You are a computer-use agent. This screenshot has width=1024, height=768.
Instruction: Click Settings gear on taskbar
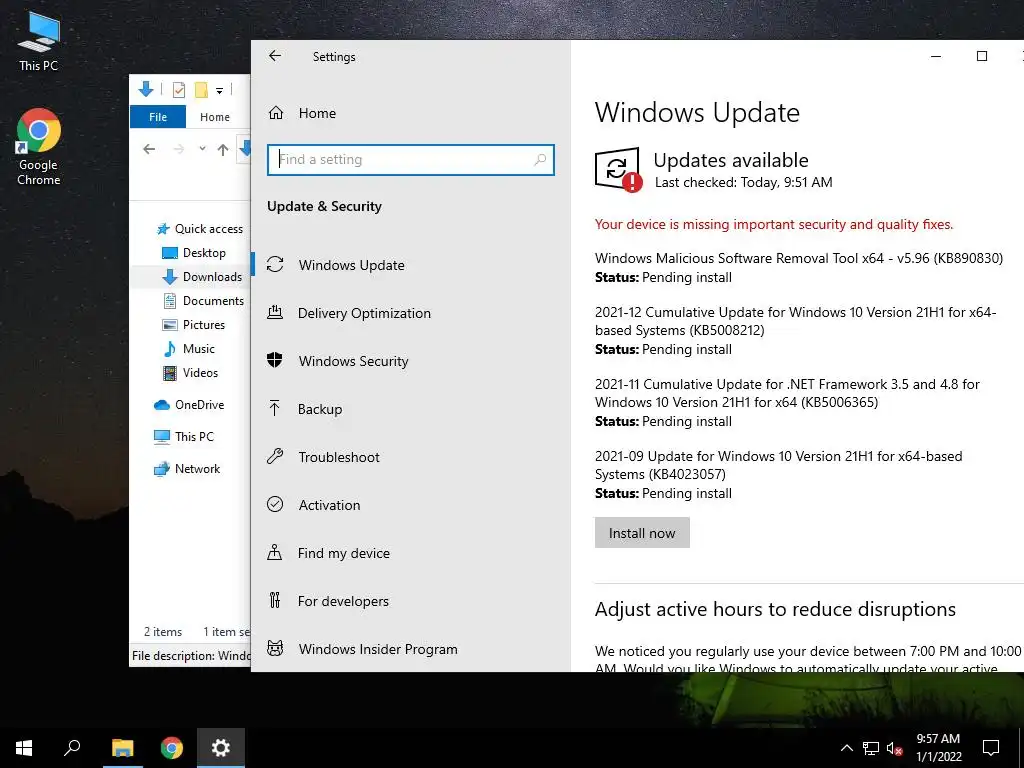221,748
